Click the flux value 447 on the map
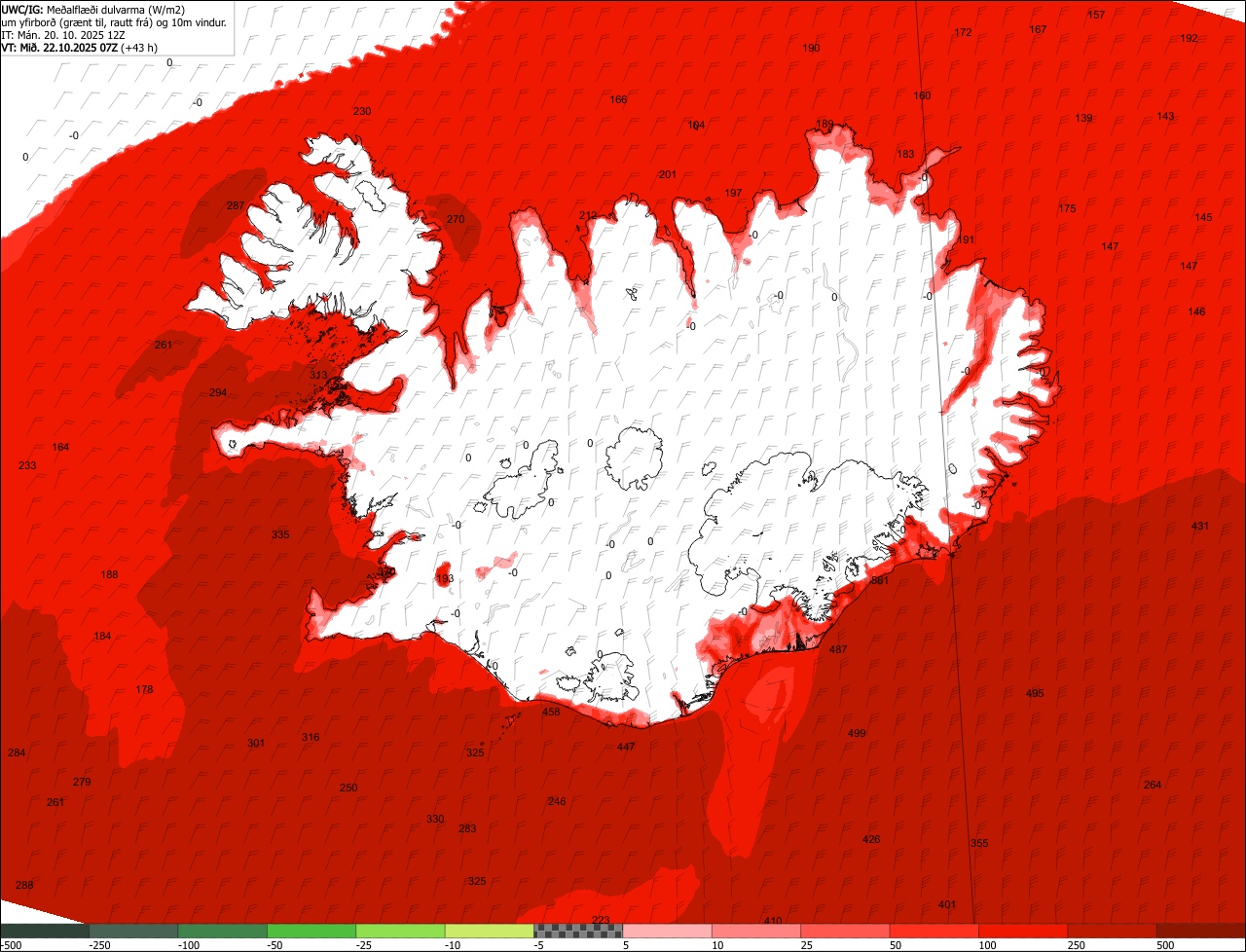Image resolution: width=1246 pixels, height=952 pixels. tap(626, 747)
